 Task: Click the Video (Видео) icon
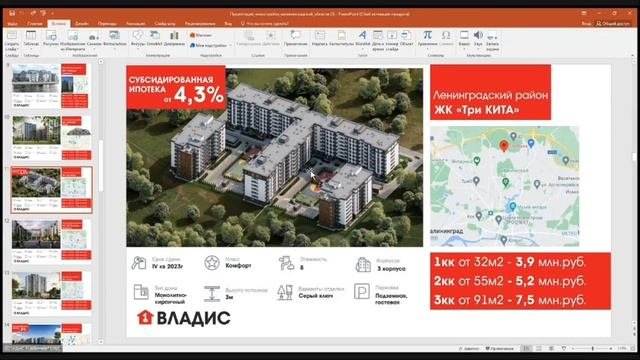pyautogui.click(x=464, y=35)
